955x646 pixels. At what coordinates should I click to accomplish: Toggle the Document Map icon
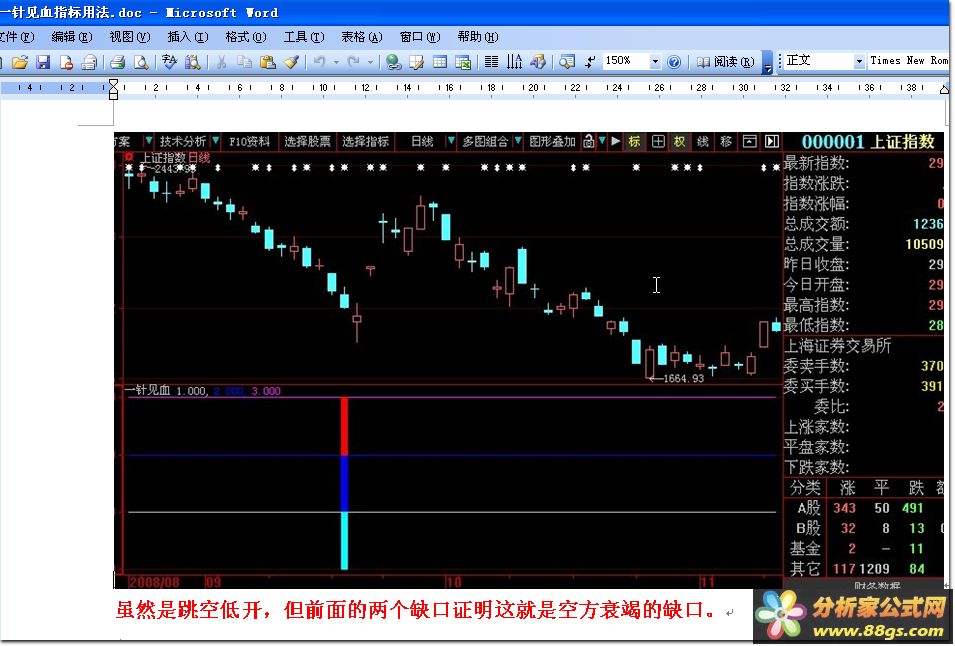click(x=567, y=61)
